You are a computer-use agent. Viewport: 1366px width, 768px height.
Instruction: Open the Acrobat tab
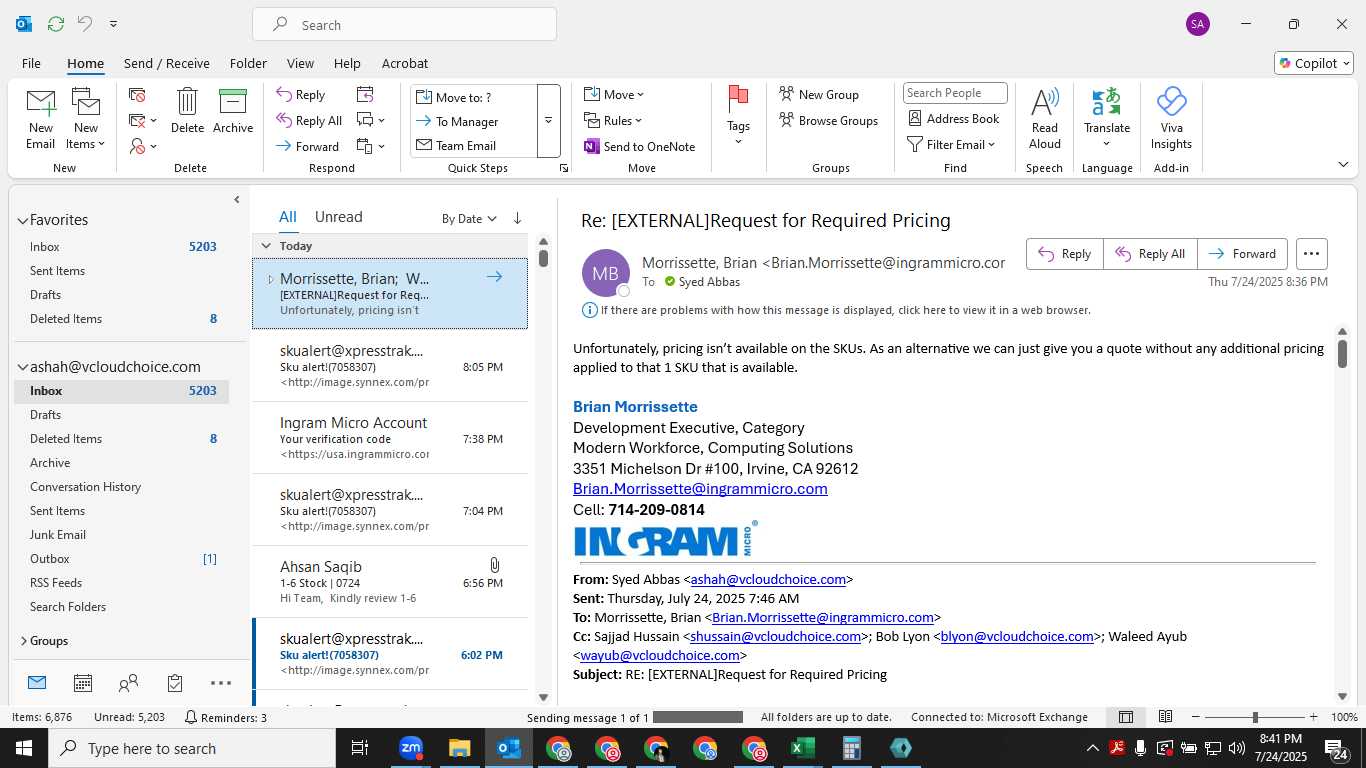tap(405, 63)
